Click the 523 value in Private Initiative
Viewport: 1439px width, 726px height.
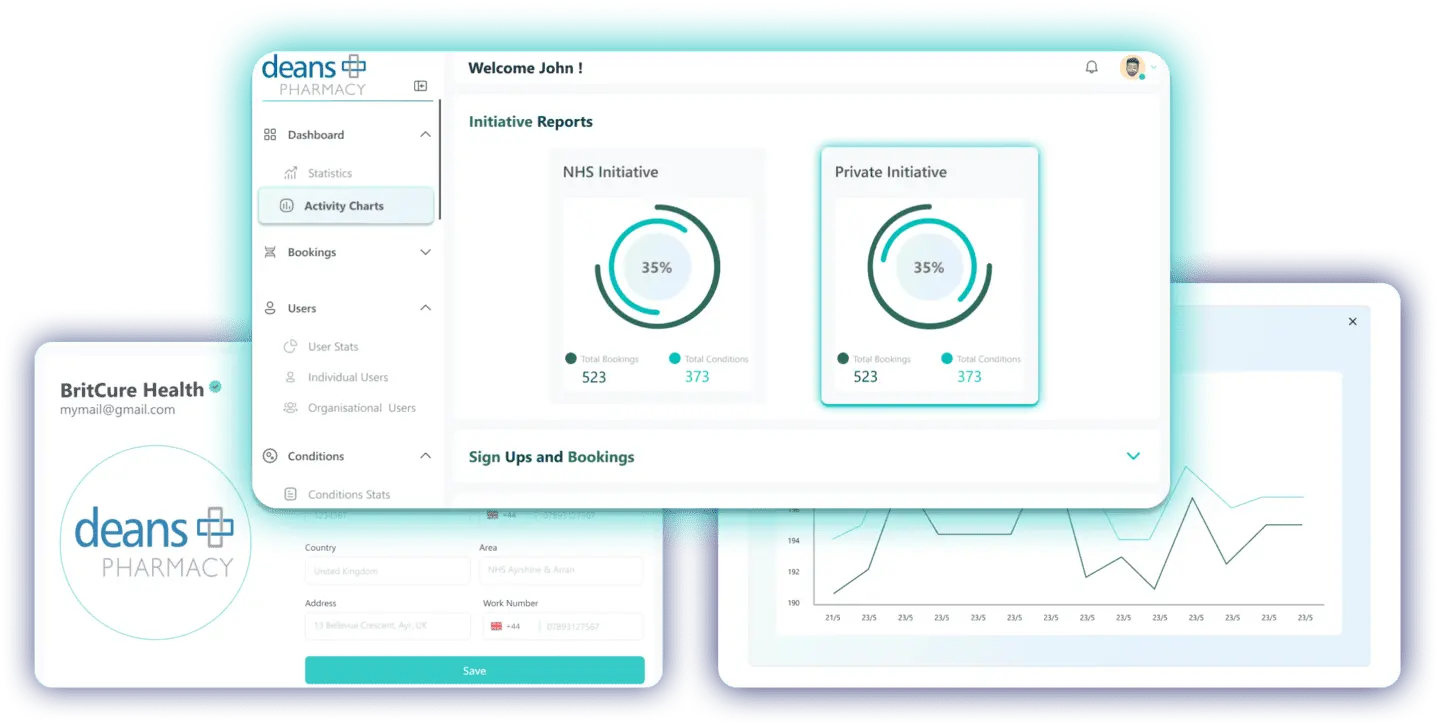click(866, 377)
